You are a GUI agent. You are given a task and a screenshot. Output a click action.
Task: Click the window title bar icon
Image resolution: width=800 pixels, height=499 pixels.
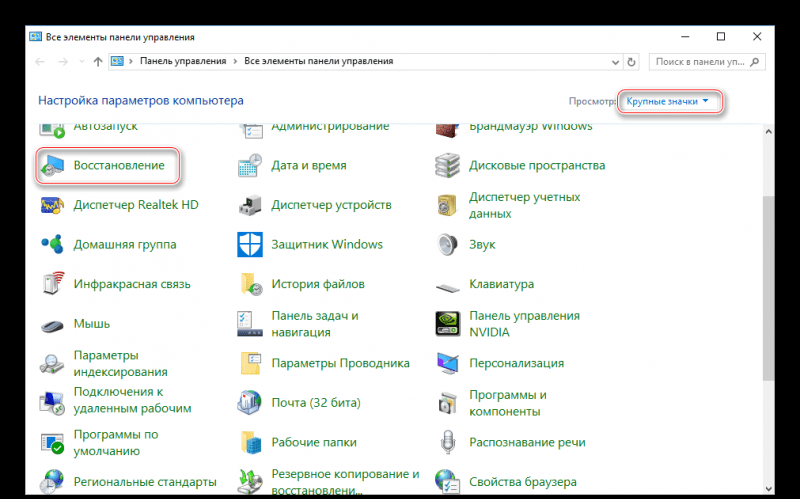tap(35, 37)
